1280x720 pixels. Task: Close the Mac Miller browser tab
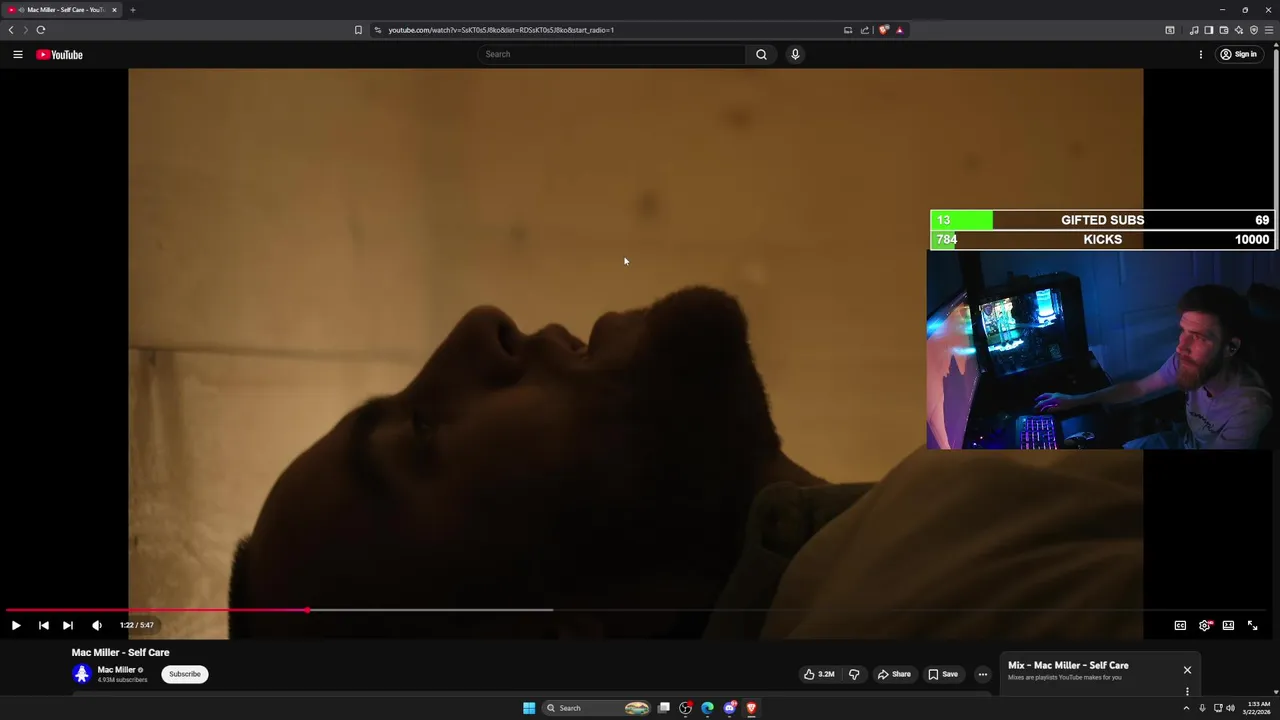(114, 10)
